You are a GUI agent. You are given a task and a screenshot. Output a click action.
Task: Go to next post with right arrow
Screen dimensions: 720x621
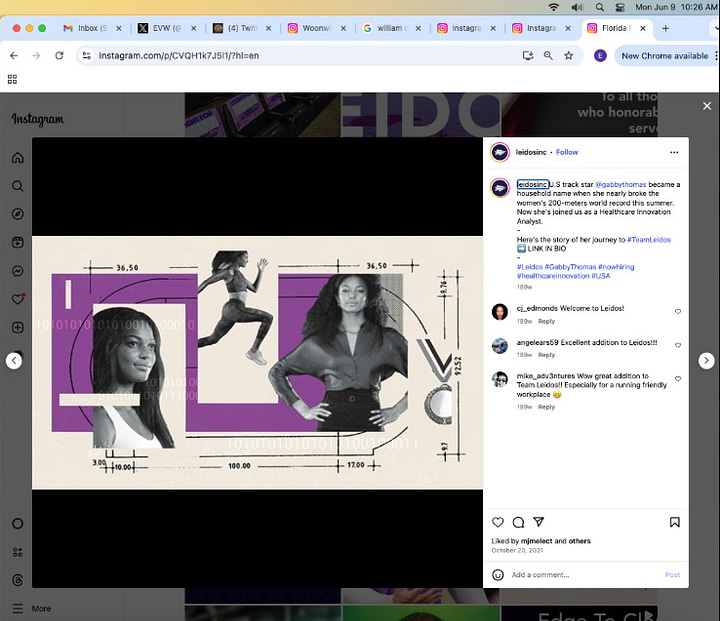pyautogui.click(x=706, y=361)
